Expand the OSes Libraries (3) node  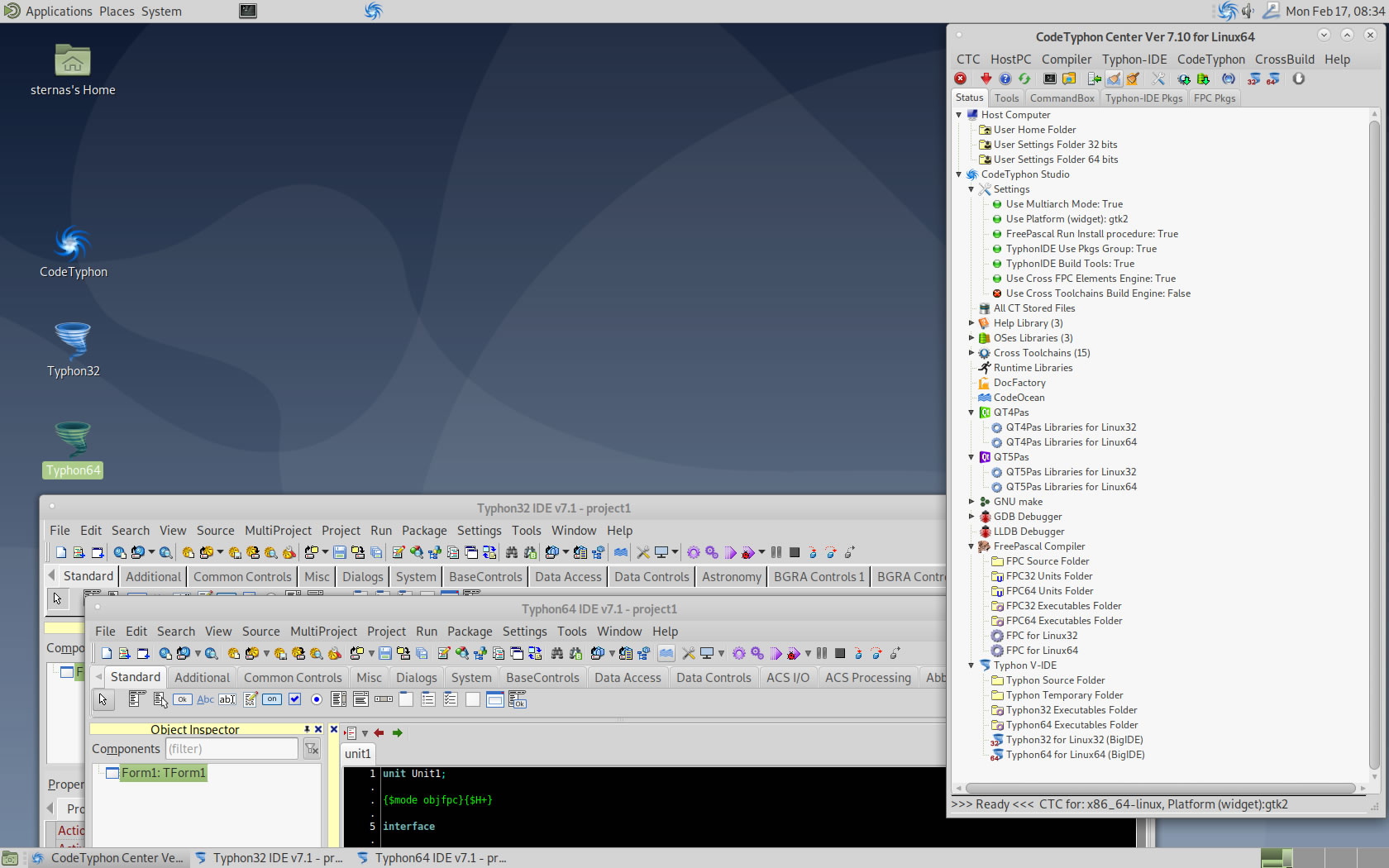click(971, 338)
